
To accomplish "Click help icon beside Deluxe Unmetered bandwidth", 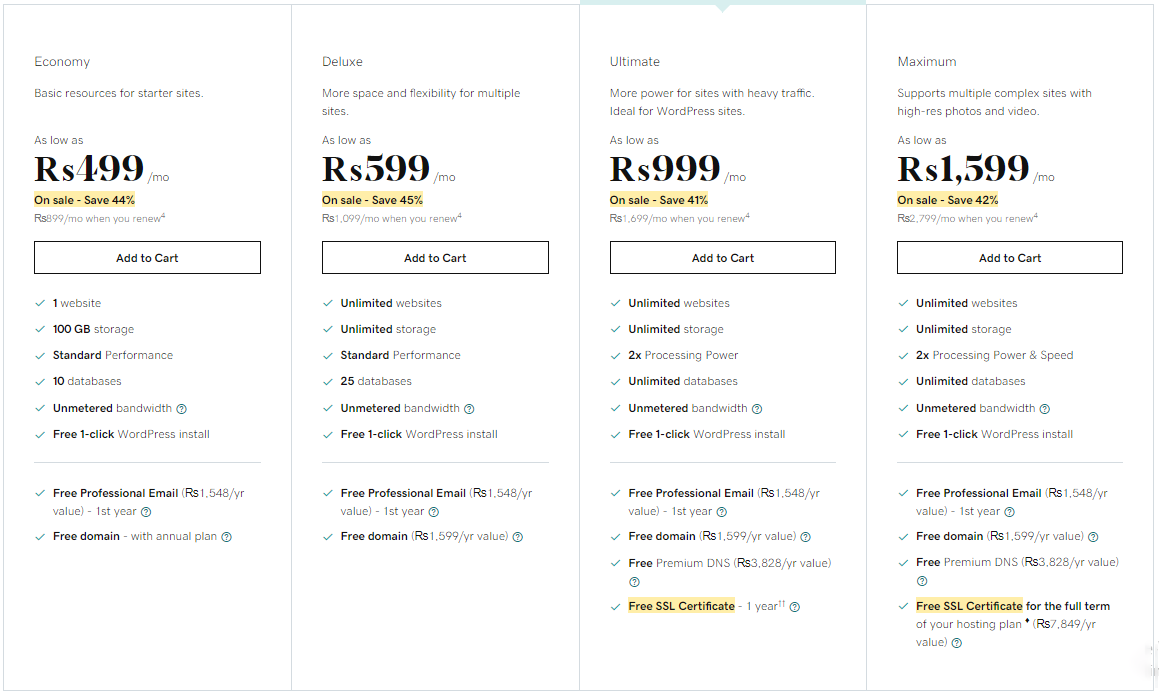I will click(x=469, y=409).
